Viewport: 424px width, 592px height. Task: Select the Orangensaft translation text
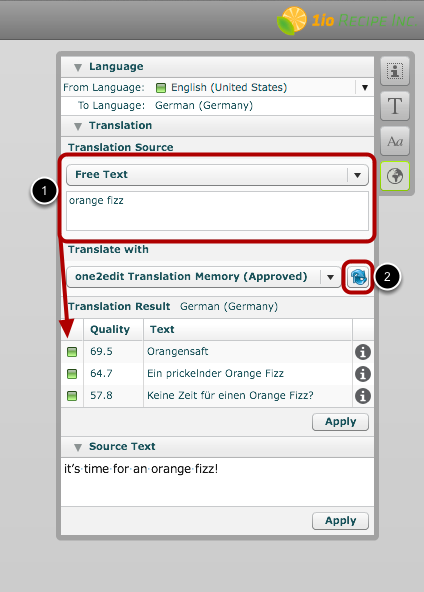point(177,352)
